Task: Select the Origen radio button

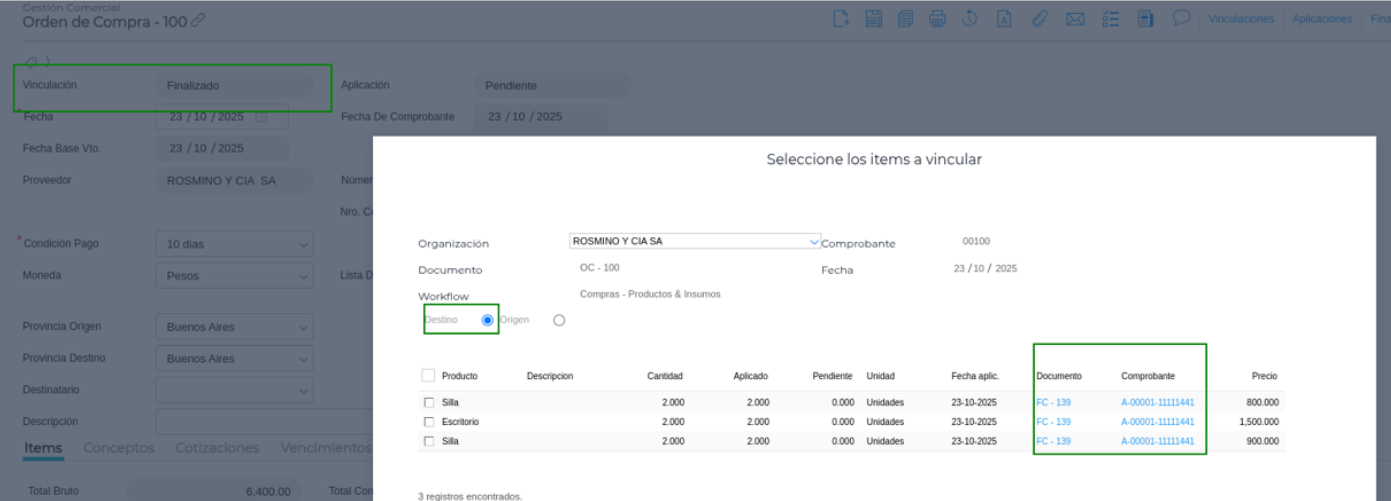Action: click(x=559, y=320)
